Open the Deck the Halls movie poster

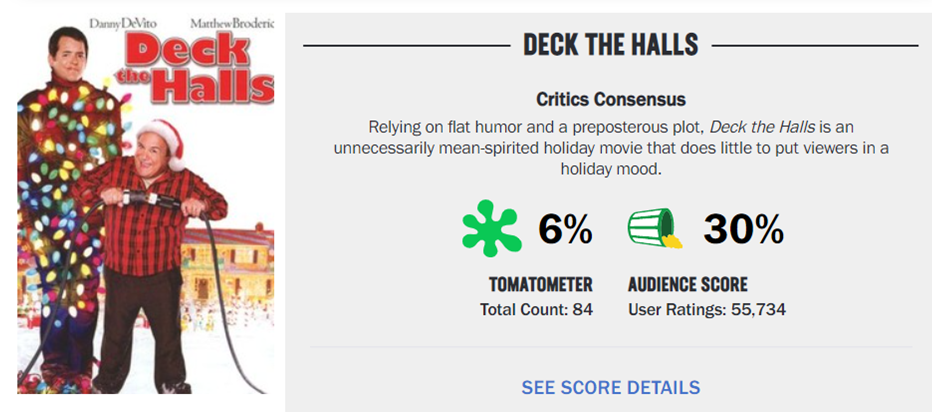(146, 205)
